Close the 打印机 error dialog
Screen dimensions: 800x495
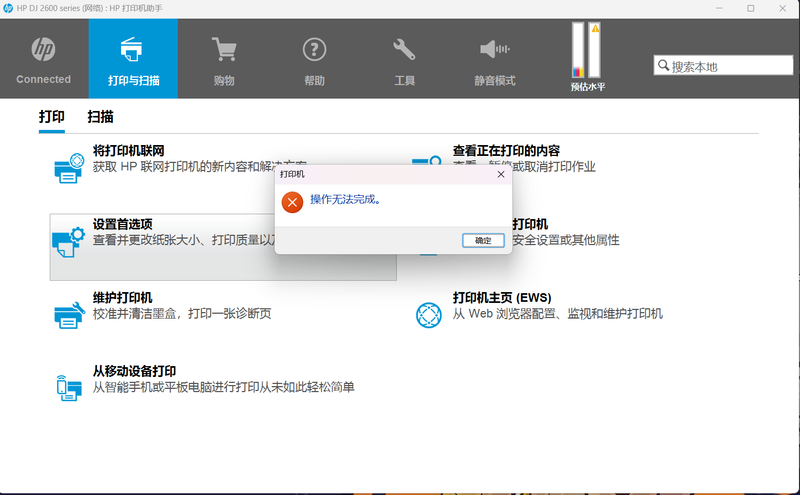(x=501, y=174)
